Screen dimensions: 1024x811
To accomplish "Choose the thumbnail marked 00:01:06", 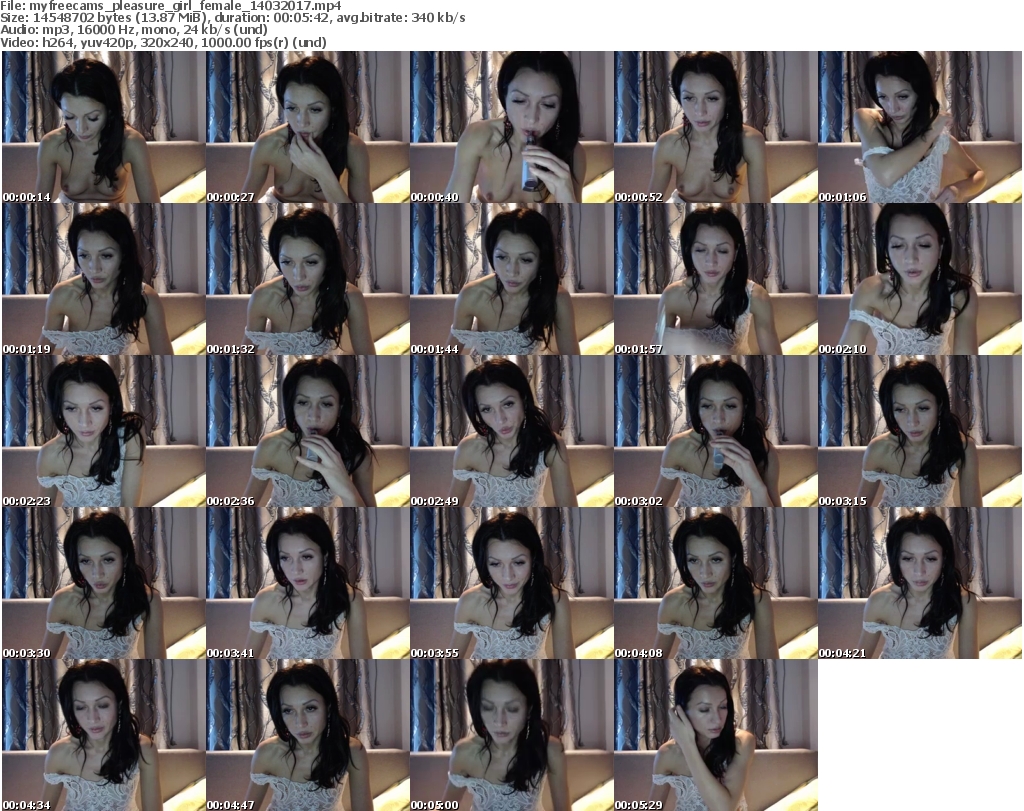I will (x=920, y=127).
